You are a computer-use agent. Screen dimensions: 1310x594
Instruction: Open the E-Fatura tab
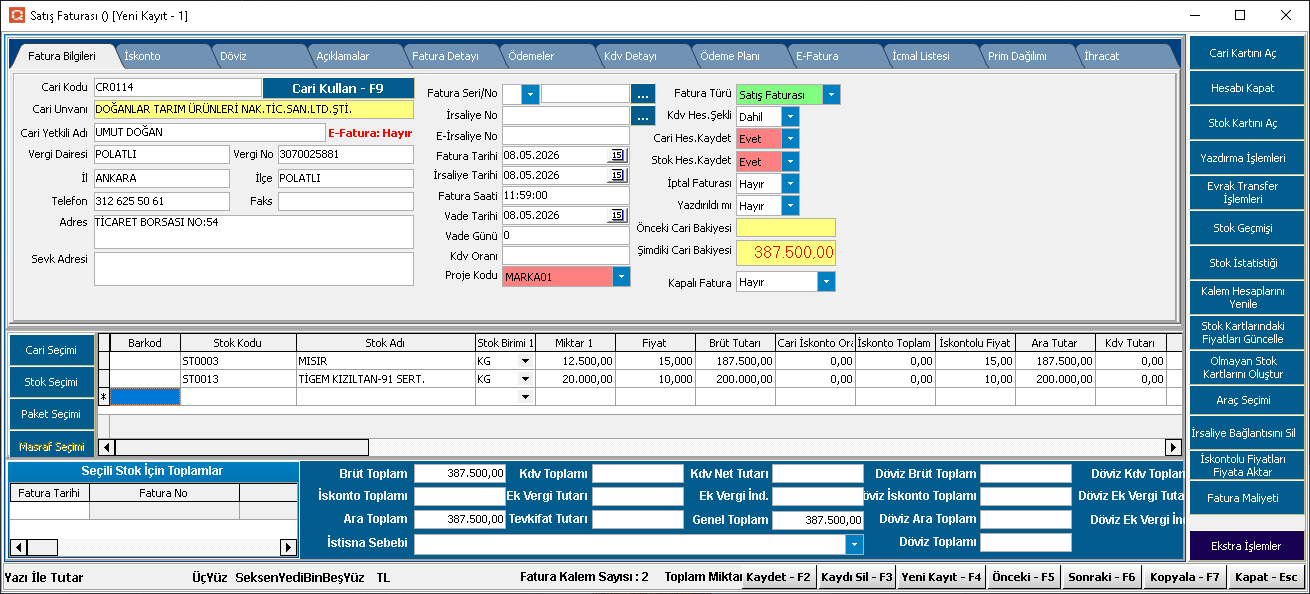[x=817, y=56]
